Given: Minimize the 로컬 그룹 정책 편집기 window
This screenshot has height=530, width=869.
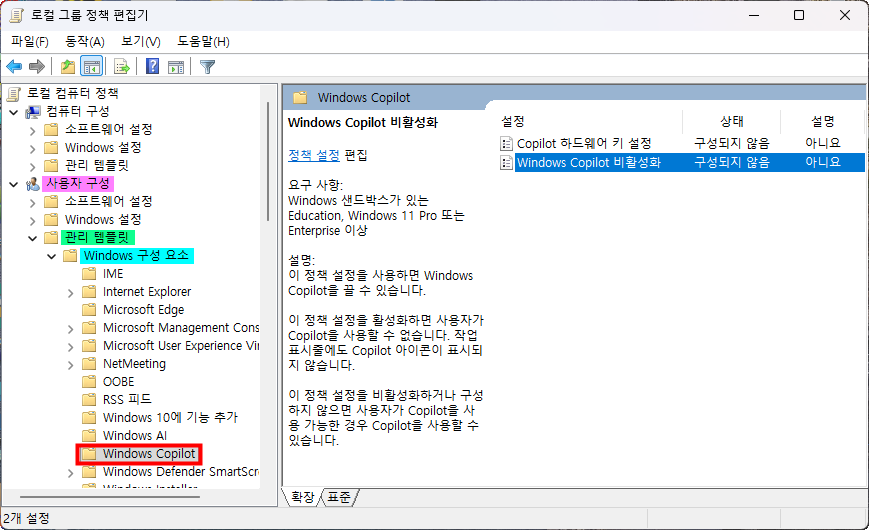Looking at the screenshot, I should point(754,15).
